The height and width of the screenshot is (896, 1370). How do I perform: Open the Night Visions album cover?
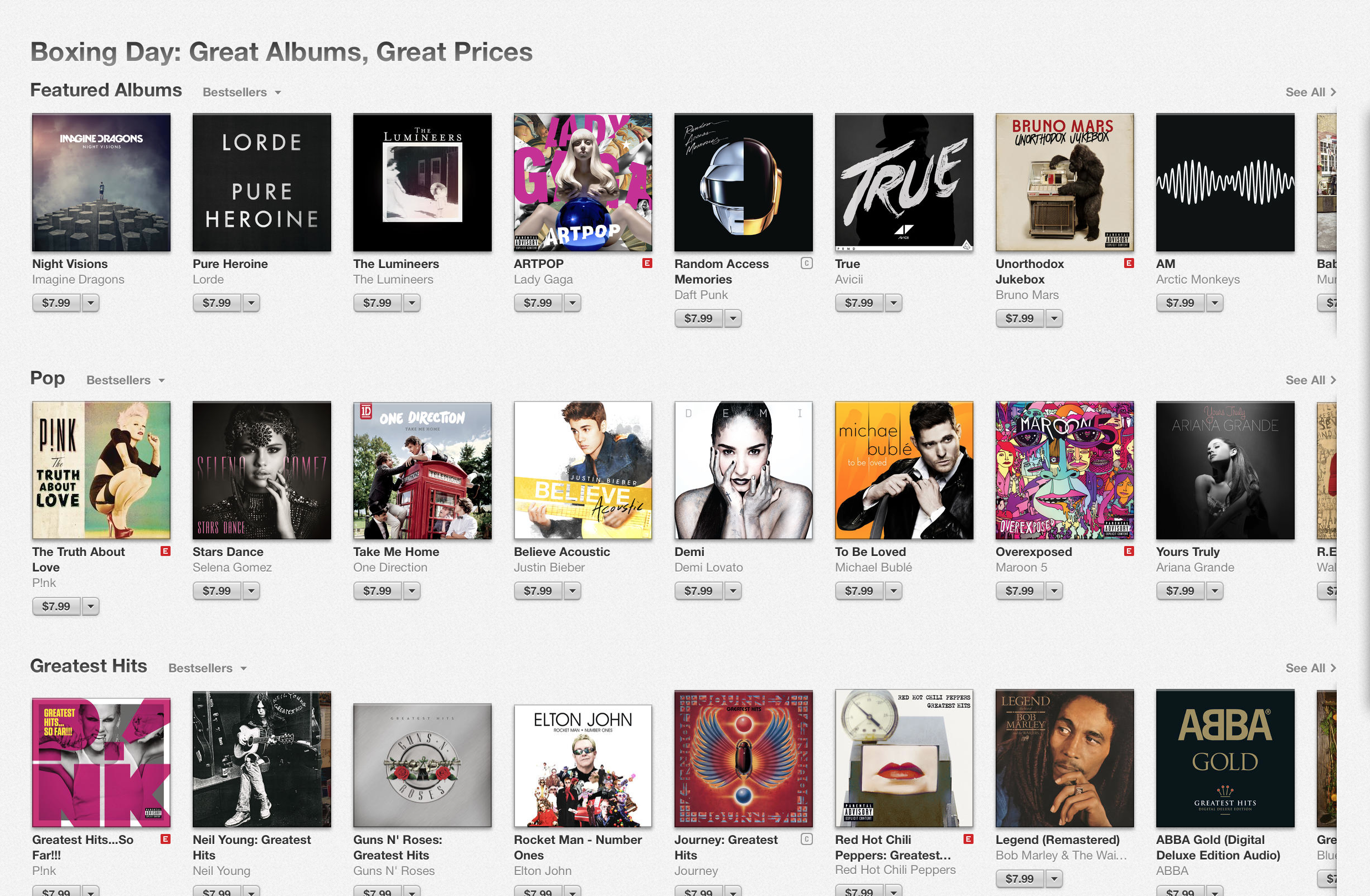[x=101, y=182]
